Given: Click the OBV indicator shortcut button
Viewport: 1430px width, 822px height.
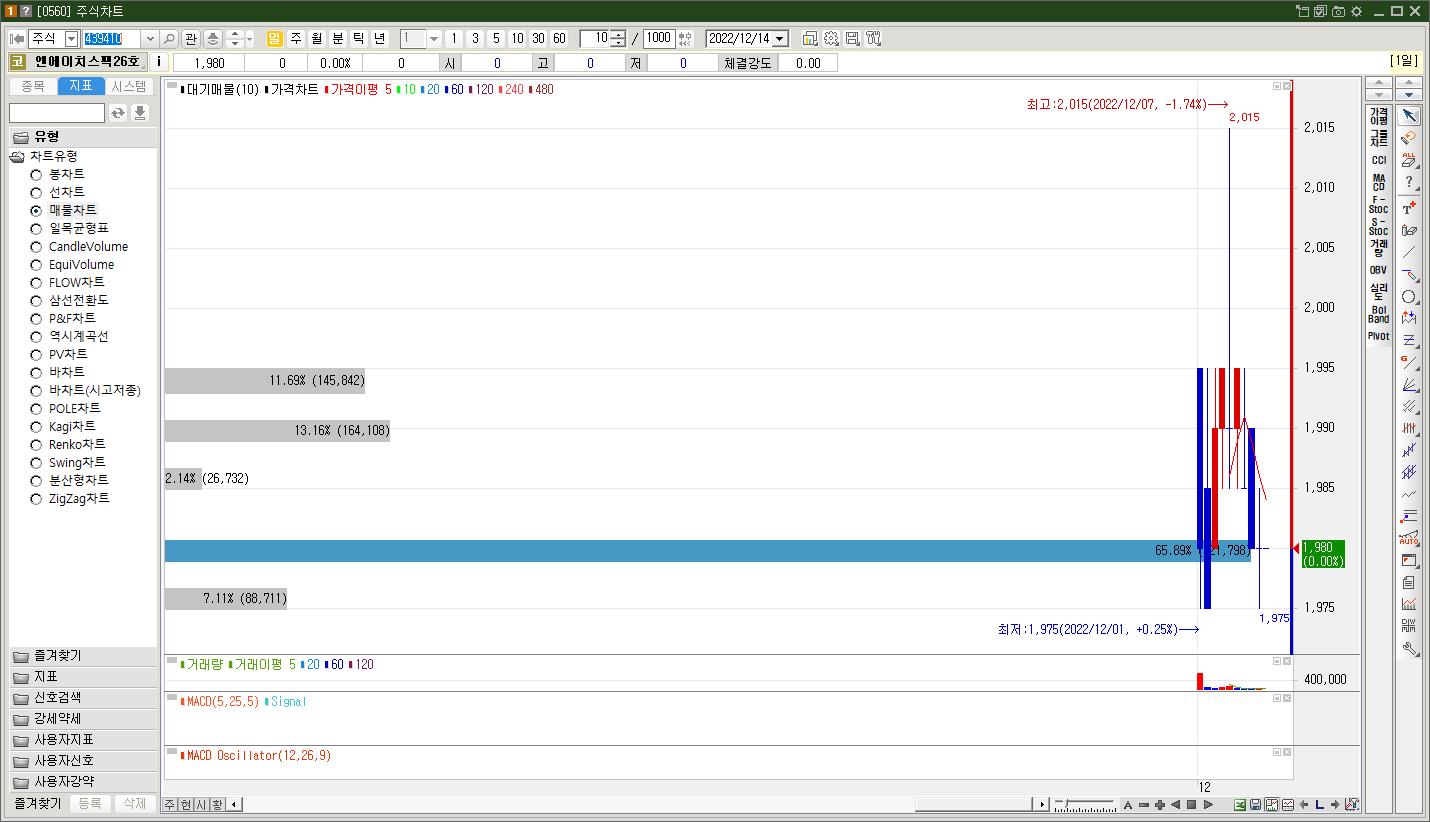Looking at the screenshot, I should click(x=1379, y=270).
